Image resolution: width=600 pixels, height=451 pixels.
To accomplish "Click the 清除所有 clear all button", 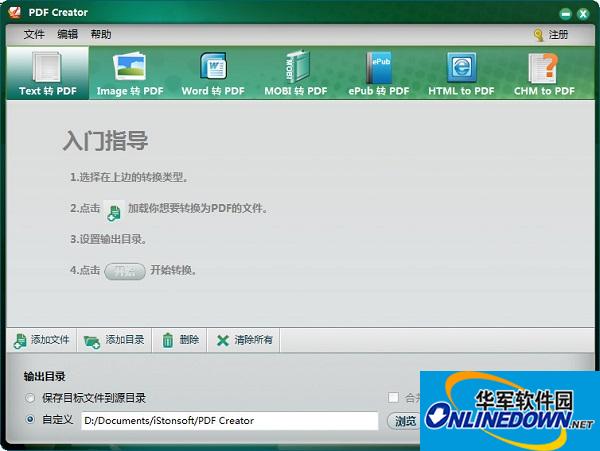I will click(244, 340).
